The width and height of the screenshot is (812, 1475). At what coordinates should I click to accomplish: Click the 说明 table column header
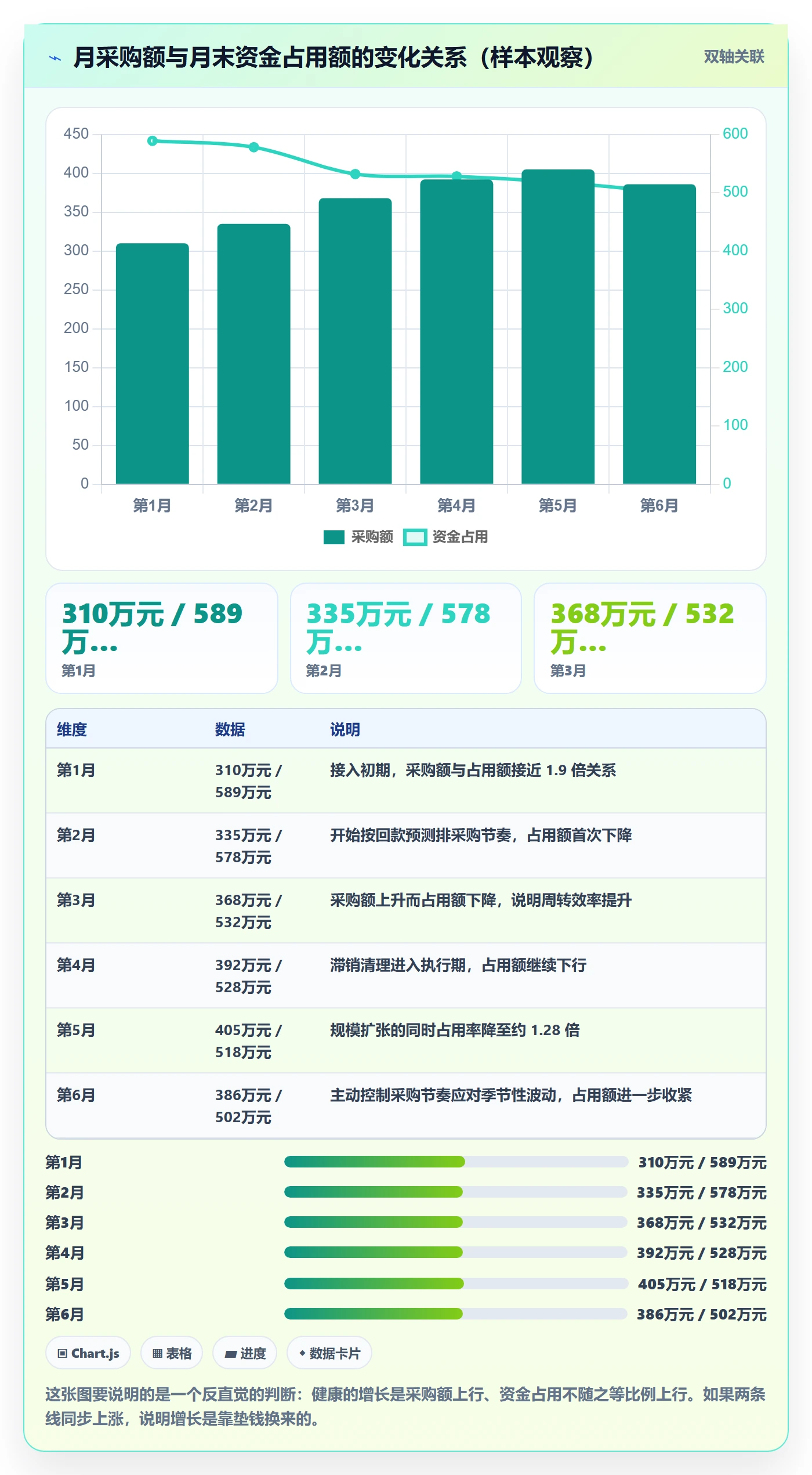click(345, 729)
